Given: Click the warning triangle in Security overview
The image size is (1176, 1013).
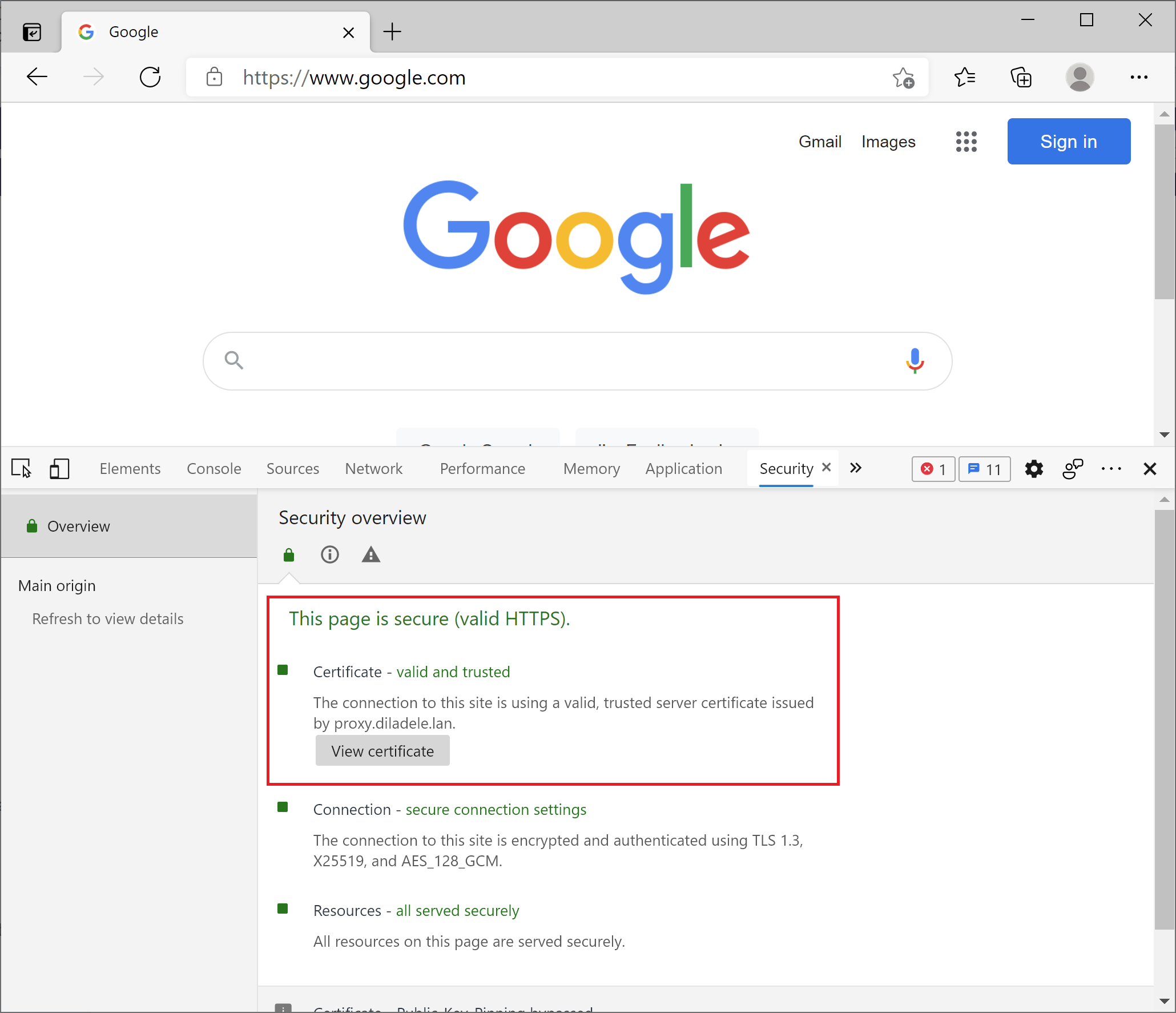Looking at the screenshot, I should (x=370, y=554).
